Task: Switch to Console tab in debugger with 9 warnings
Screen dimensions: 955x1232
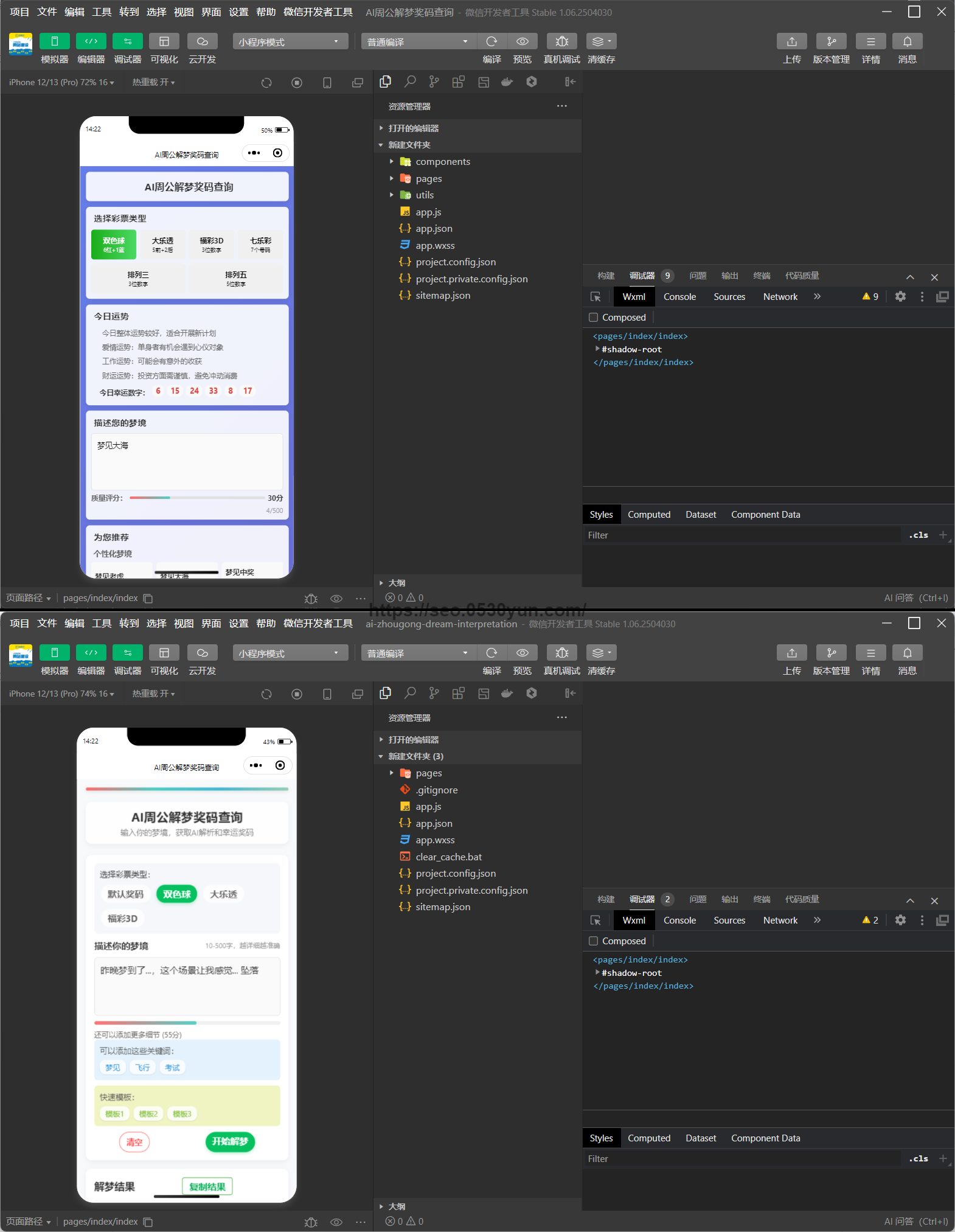Action: pos(679,296)
